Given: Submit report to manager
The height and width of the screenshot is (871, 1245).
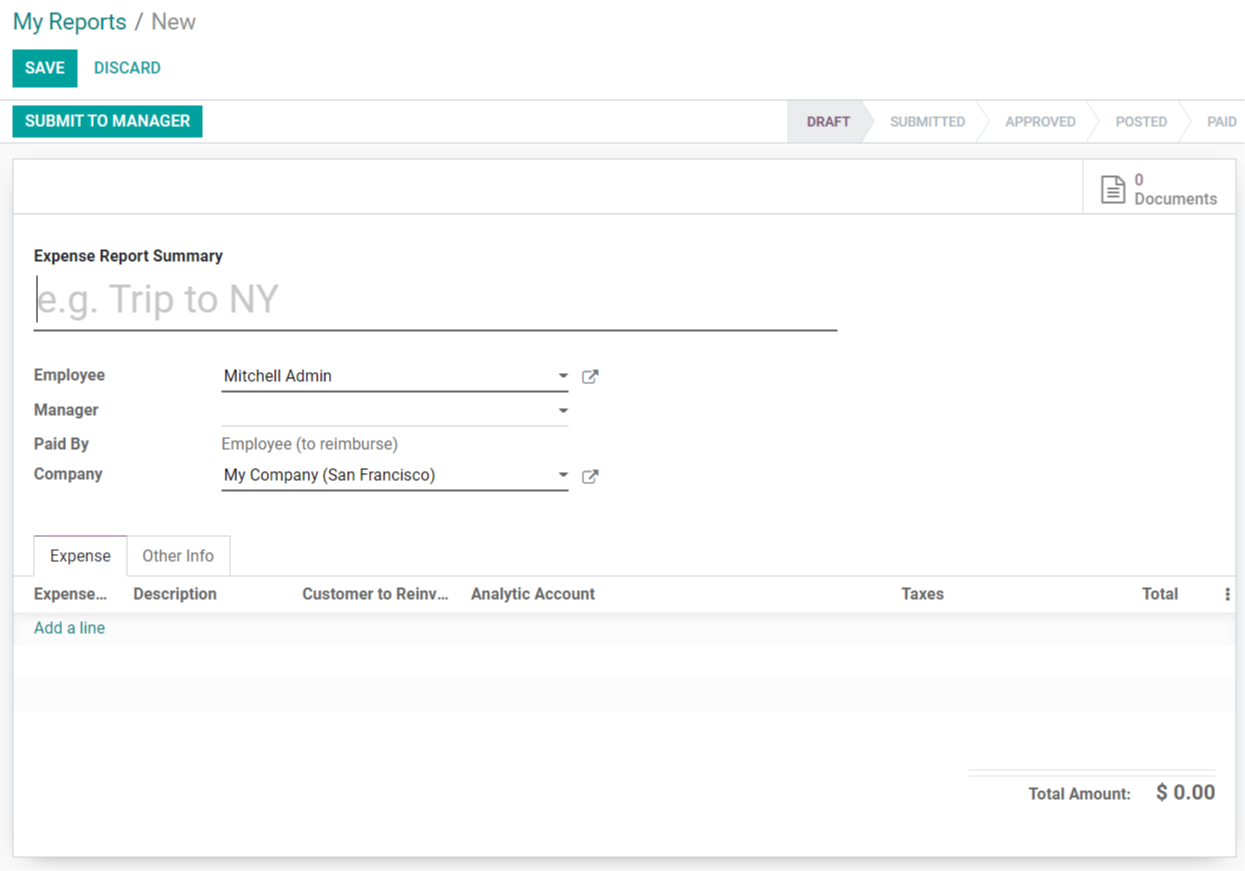Looking at the screenshot, I should [107, 121].
